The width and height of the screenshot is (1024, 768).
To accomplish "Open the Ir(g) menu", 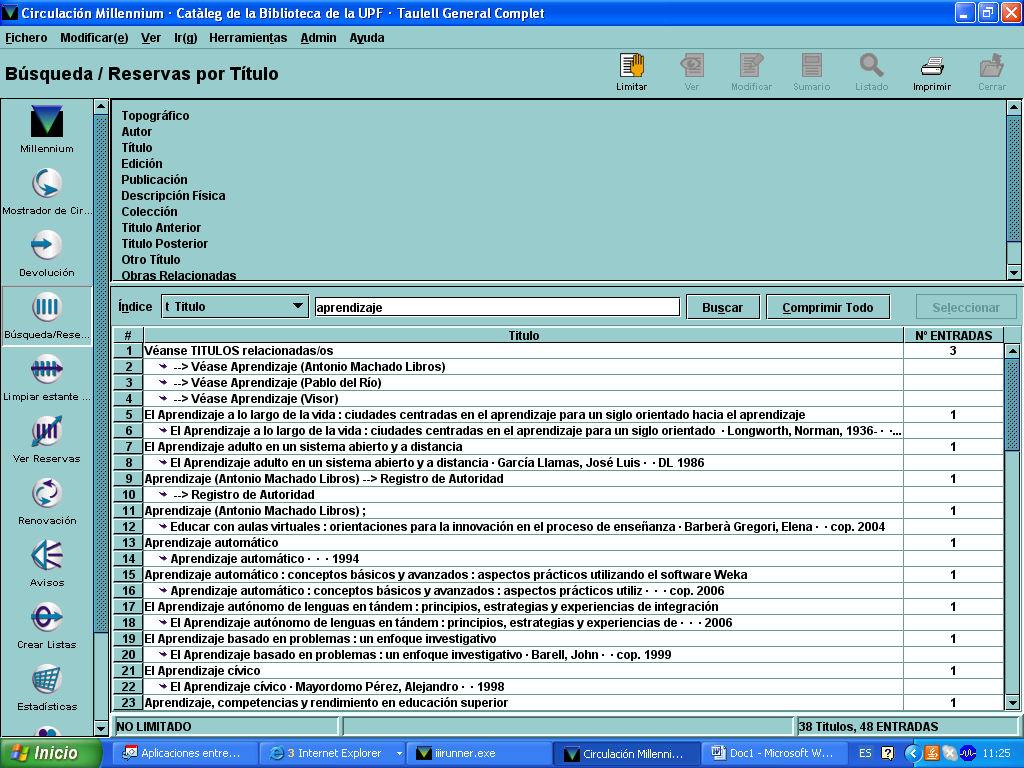I will [185, 38].
